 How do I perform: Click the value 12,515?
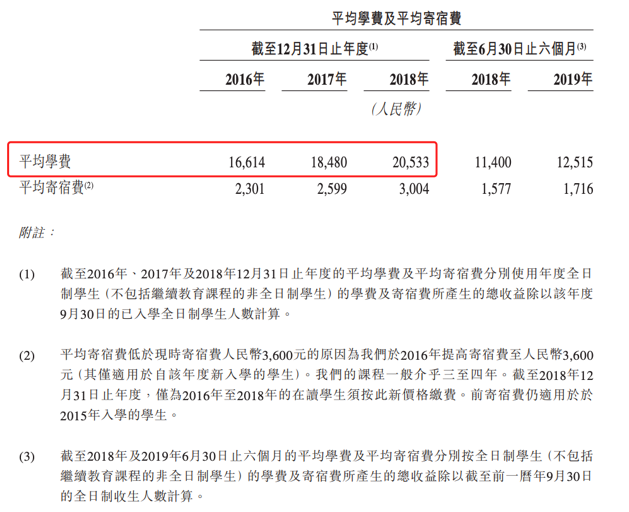coord(575,162)
